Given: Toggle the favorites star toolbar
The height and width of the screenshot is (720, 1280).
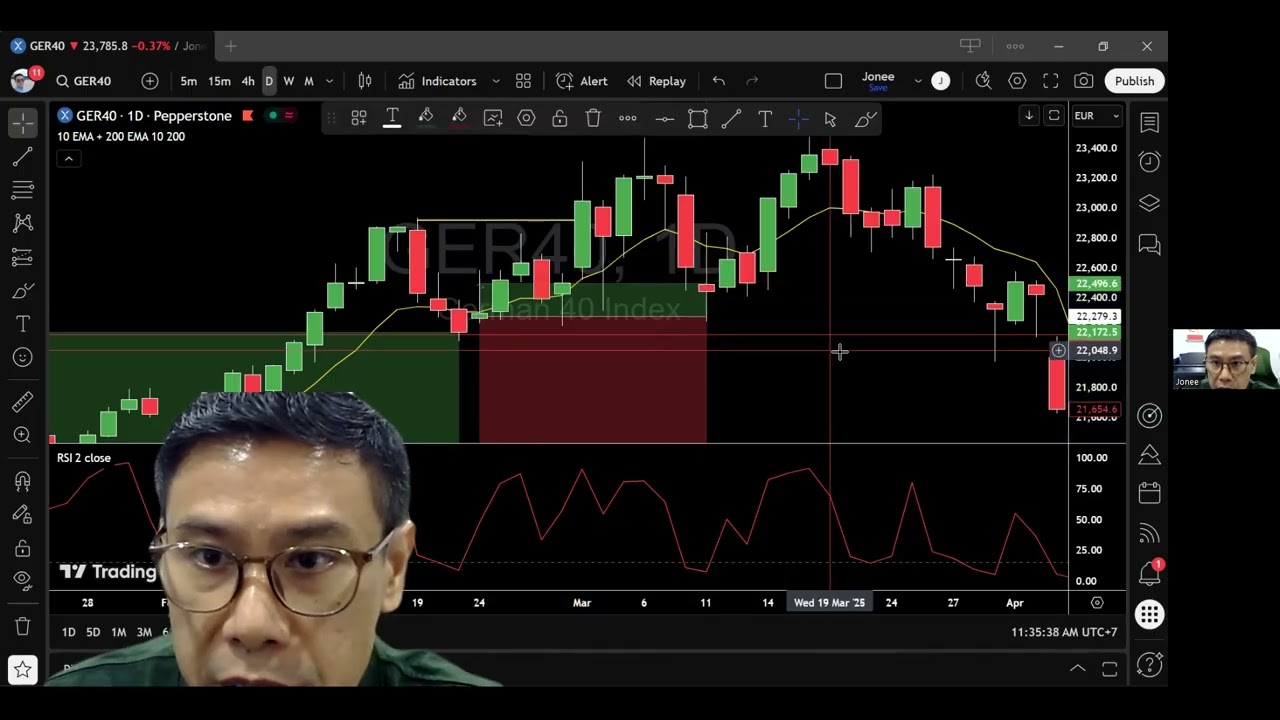Looking at the screenshot, I should pyautogui.click(x=22, y=669).
